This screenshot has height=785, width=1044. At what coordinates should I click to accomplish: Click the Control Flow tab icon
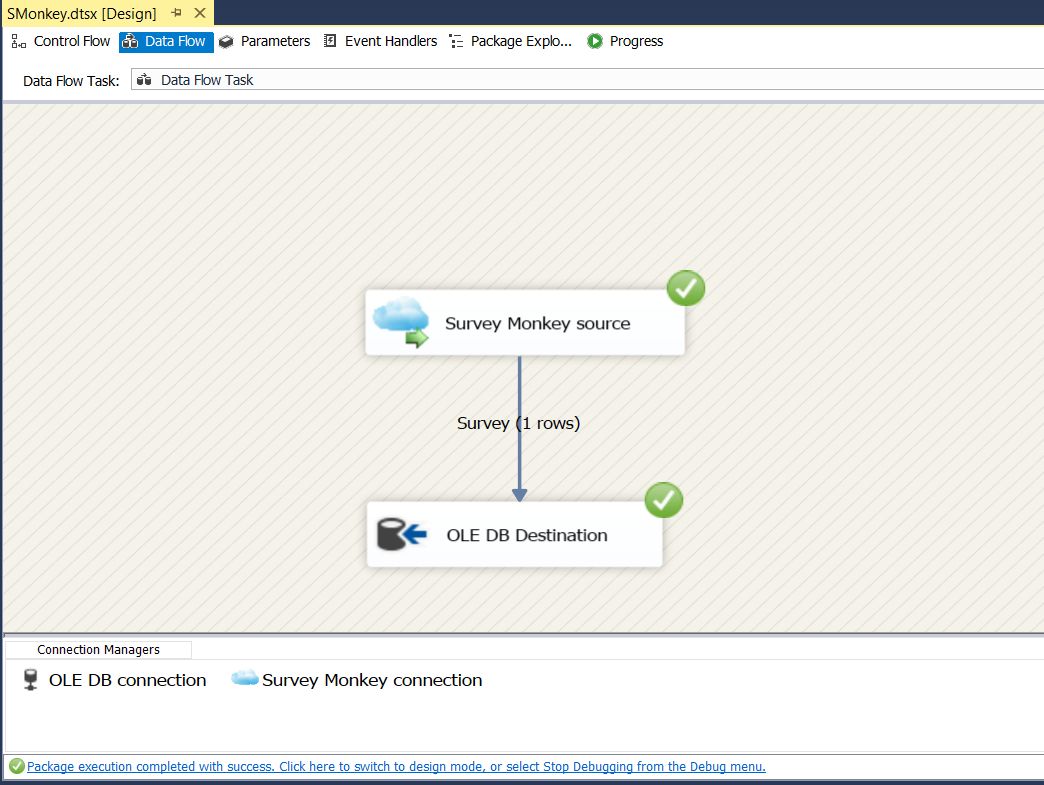19,41
